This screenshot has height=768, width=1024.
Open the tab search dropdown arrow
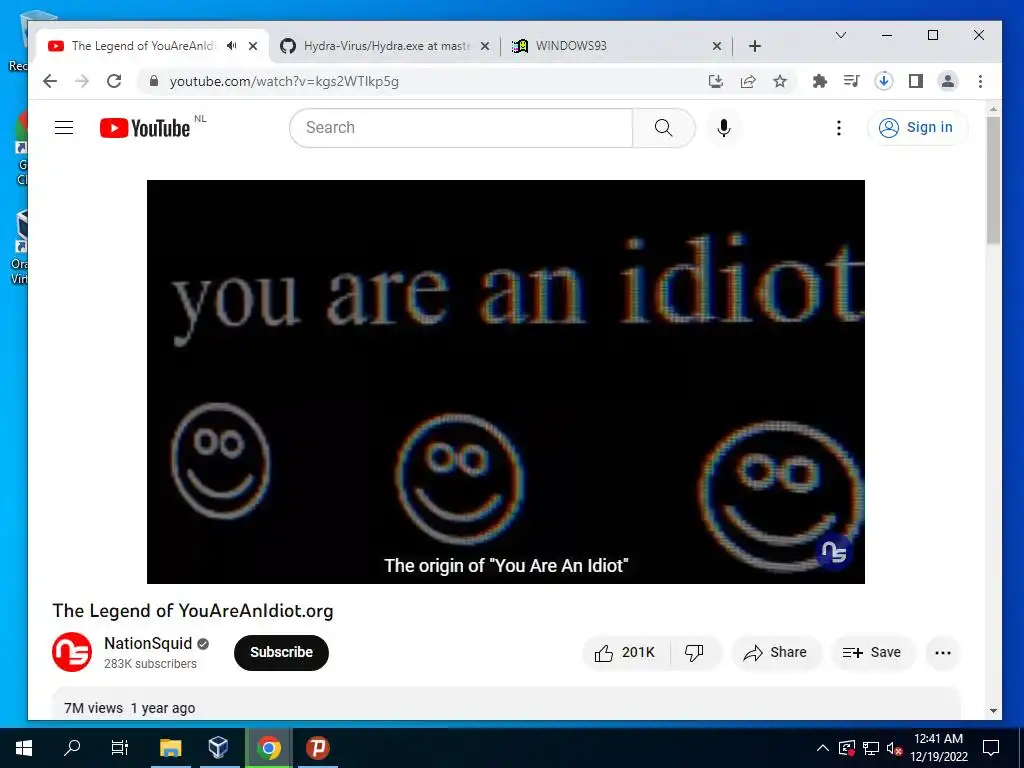[841, 35]
